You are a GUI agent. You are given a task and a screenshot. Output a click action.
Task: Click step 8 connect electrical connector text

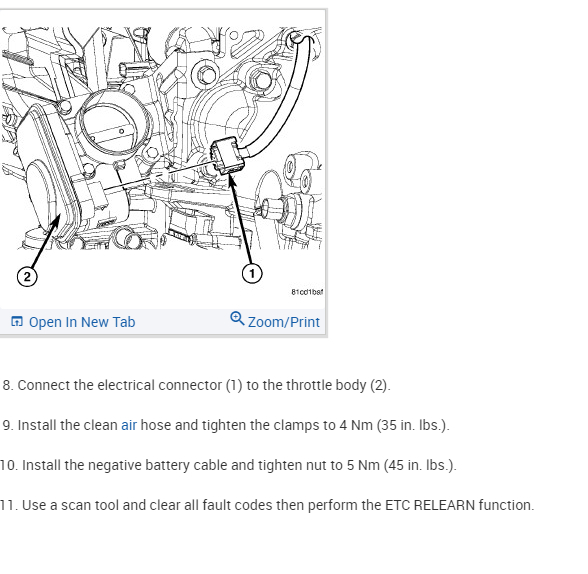coord(196,385)
